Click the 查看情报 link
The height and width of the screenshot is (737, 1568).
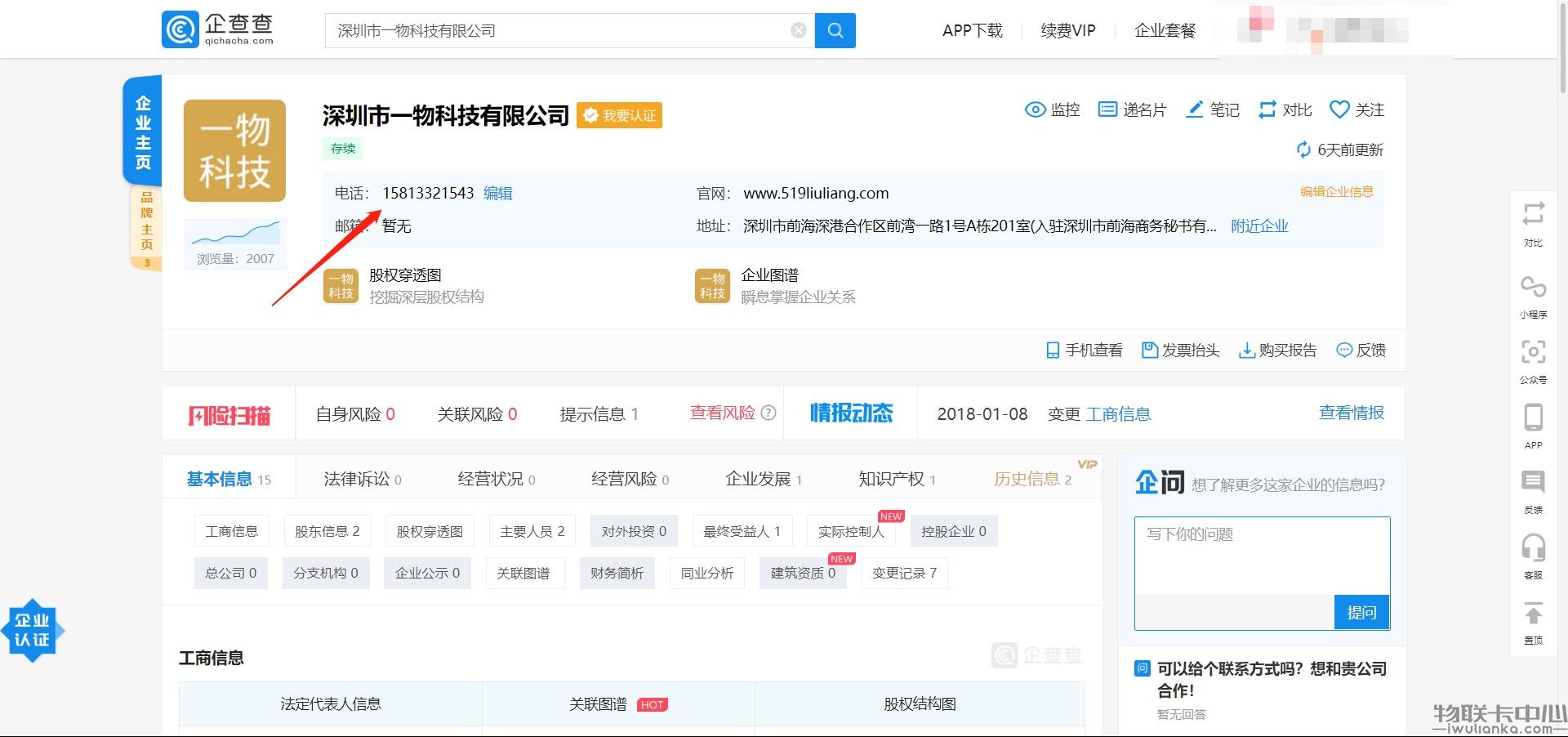coord(1352,413)
